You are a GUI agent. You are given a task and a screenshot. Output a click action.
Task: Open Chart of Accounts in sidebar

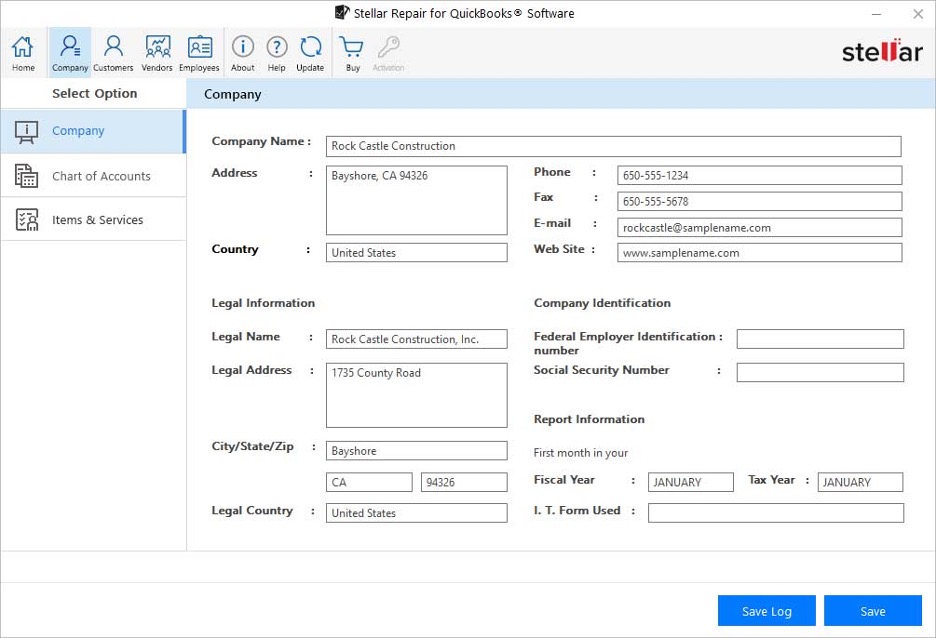pyautogui.click(x=93, y=176)
